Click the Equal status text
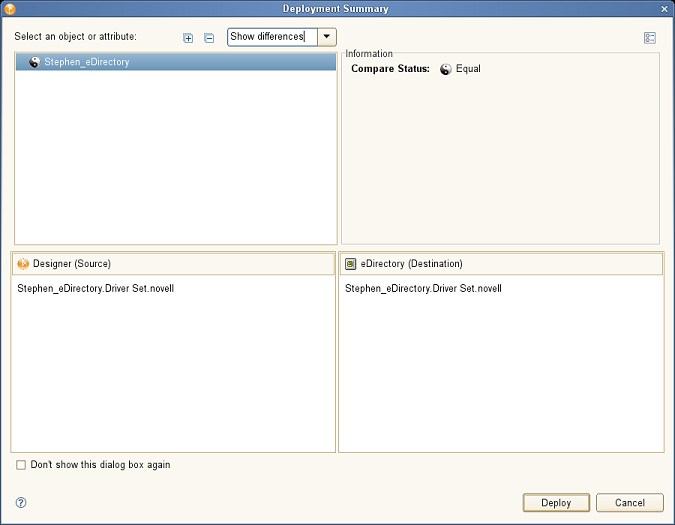Viewport: 675px width, 525px height. (x=468, y=69)
